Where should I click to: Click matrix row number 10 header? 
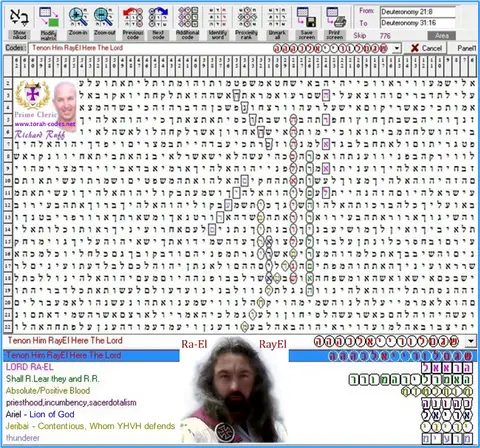[x=8, y=181]
